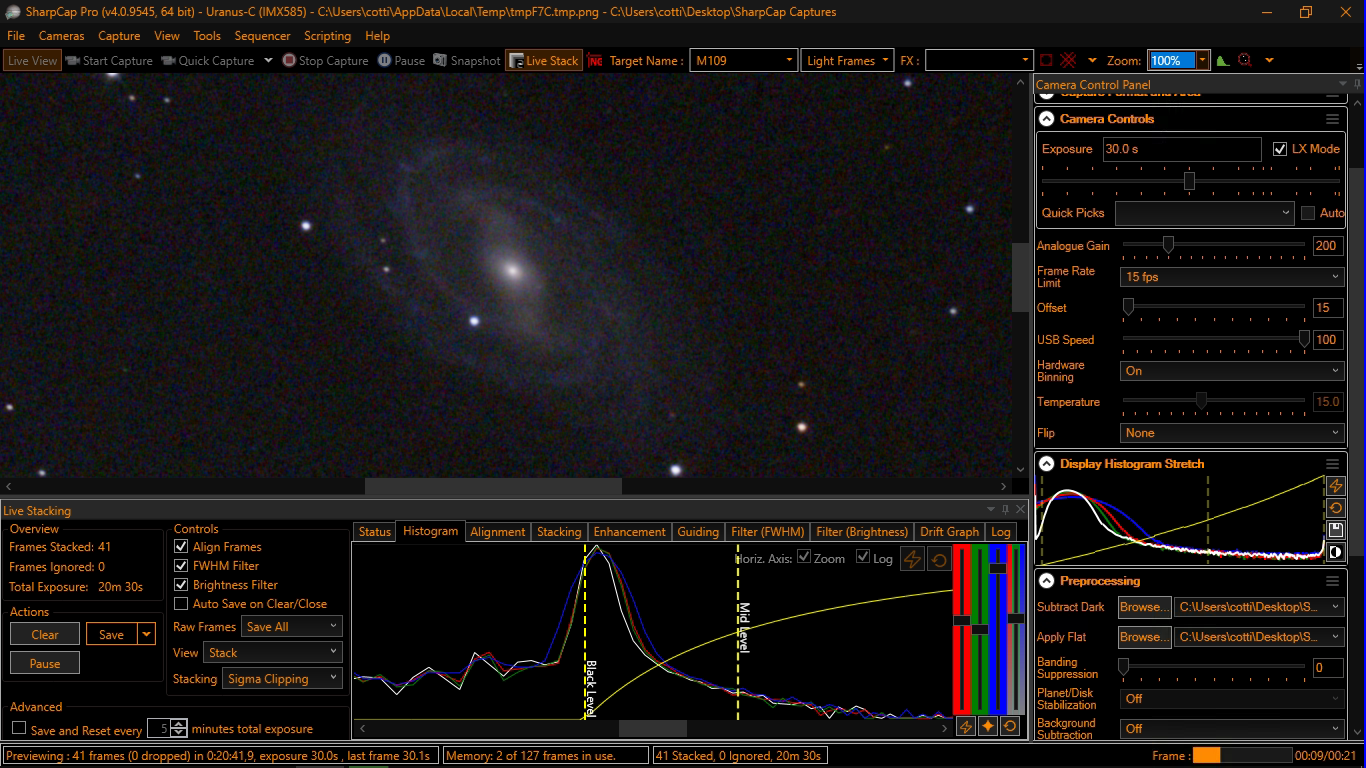Screen dimensions: 1366x768
Task: Toggle the half-circle contrast icon in histogram panel
Action: 1335,552
